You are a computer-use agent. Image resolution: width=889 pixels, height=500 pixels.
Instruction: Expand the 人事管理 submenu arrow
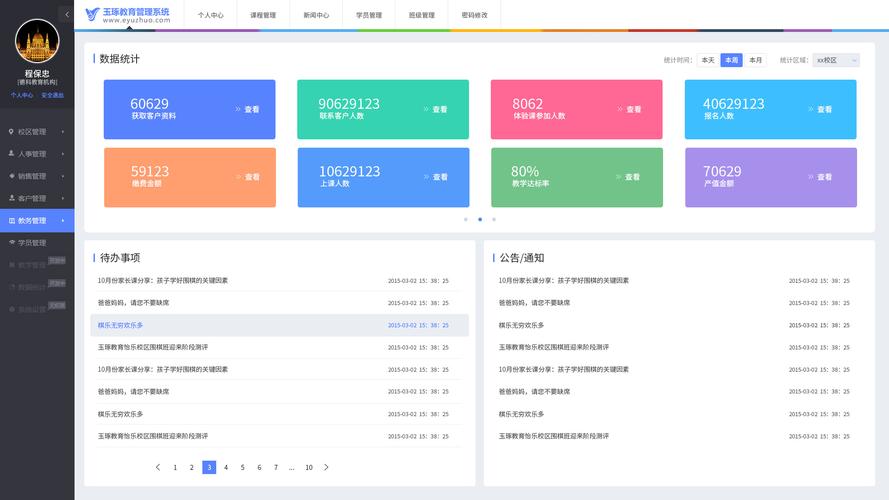[63, 154]
